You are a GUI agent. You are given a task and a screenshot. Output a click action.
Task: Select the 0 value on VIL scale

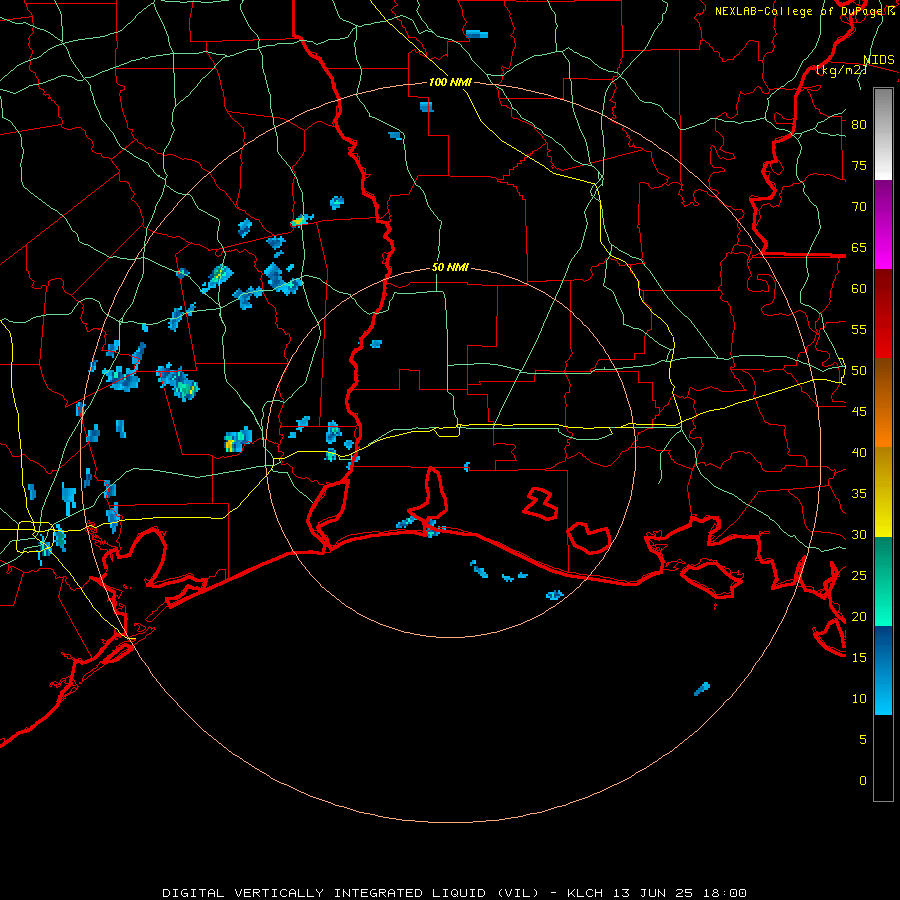pyautogui.click(x=863, y=781)
